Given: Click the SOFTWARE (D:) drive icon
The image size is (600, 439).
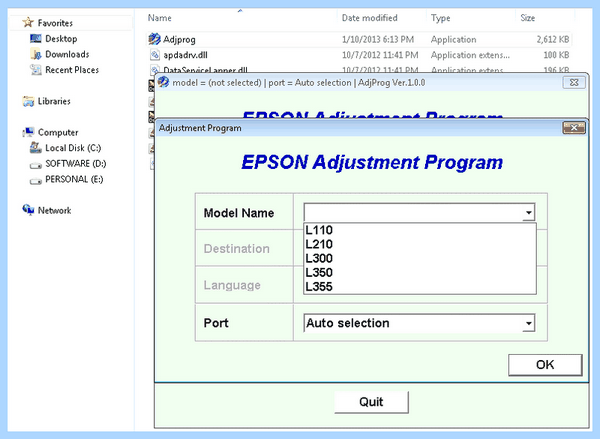Looking at the screenshot, I should [36, 165].
